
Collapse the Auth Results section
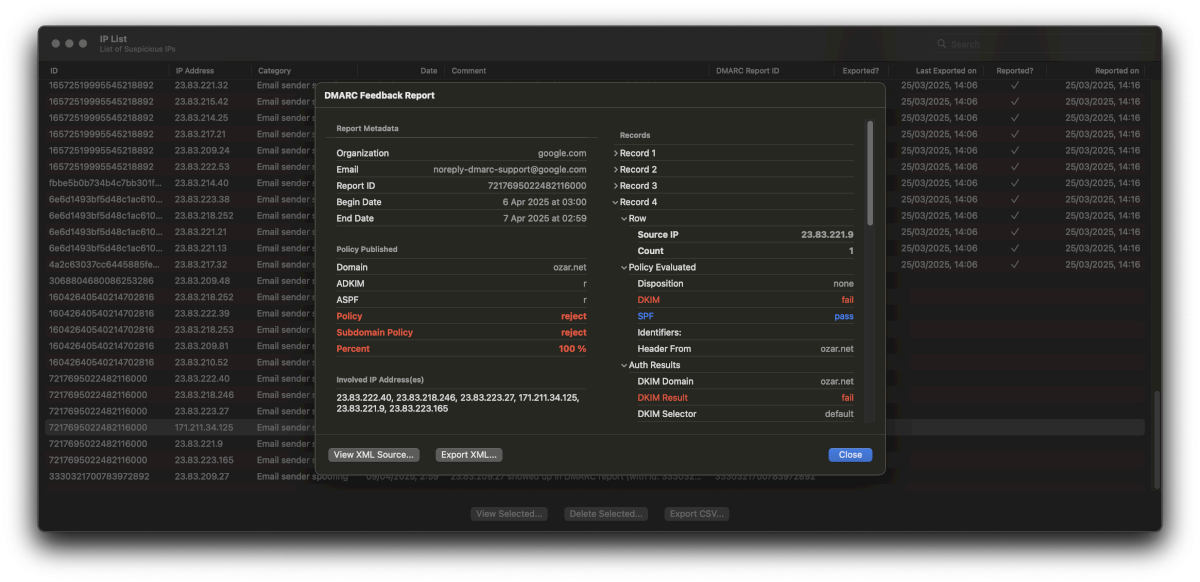tap(624, 366)
